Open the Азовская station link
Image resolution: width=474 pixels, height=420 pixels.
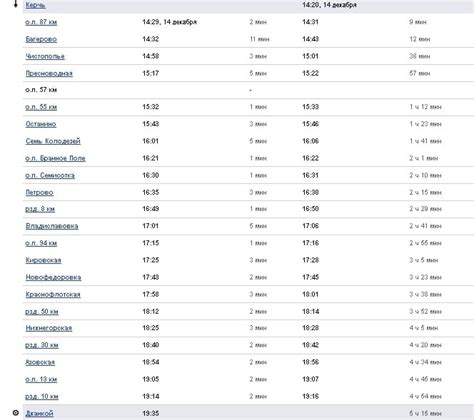pos(40,362)
